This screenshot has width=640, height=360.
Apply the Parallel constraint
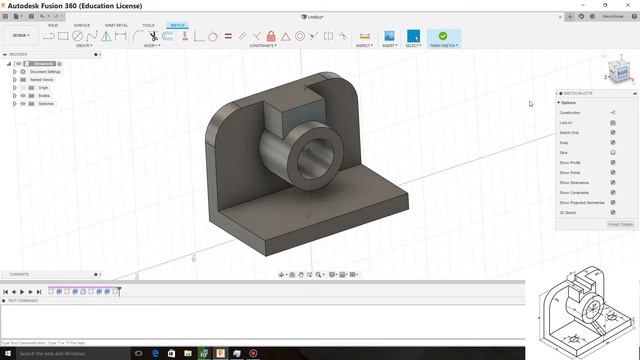point(242,36)
